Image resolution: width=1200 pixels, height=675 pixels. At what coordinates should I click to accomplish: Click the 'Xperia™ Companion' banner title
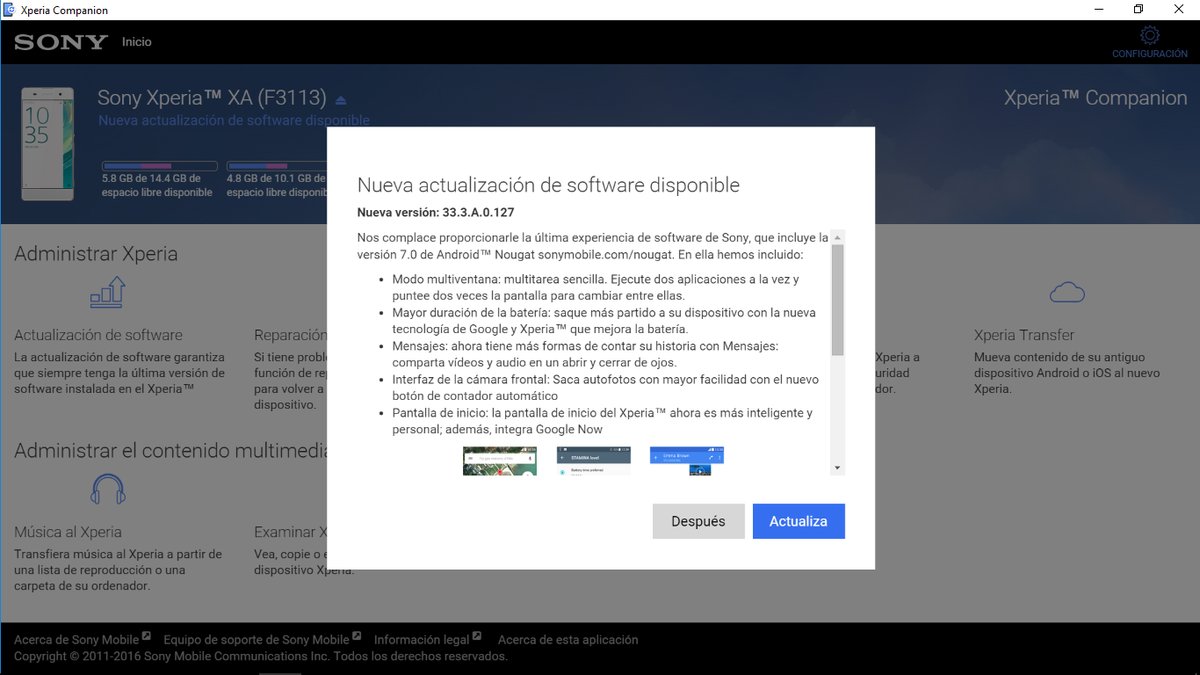pyautogui.click(x=1096, y=98)
